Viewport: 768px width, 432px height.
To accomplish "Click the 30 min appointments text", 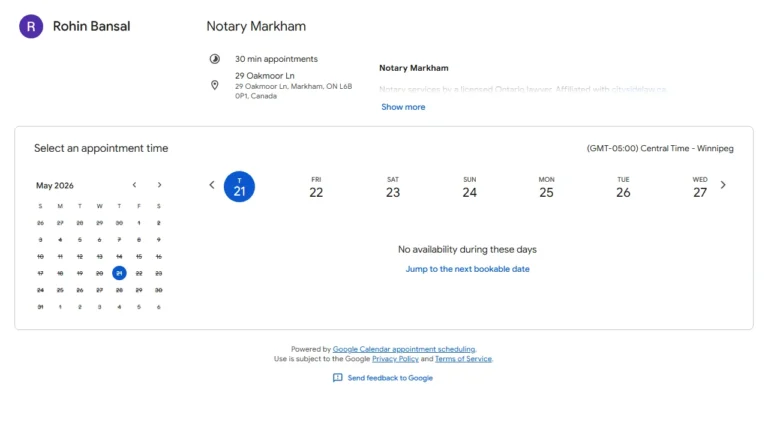I will click(x=276, y=59).
